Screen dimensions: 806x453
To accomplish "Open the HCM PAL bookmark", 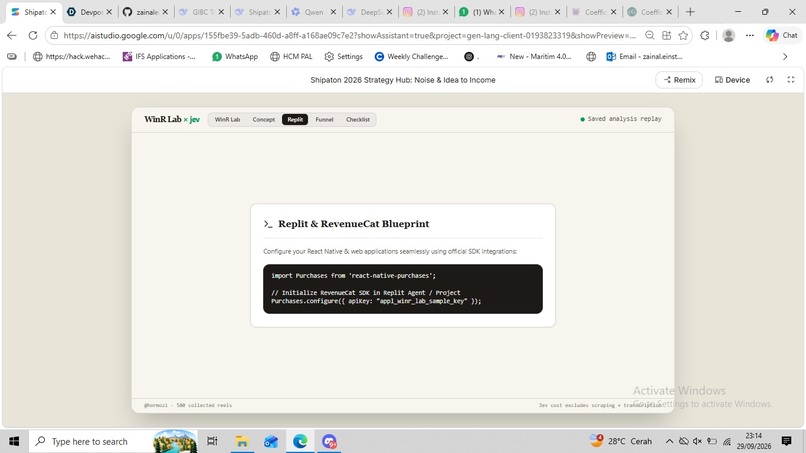I will pos(291,57).
